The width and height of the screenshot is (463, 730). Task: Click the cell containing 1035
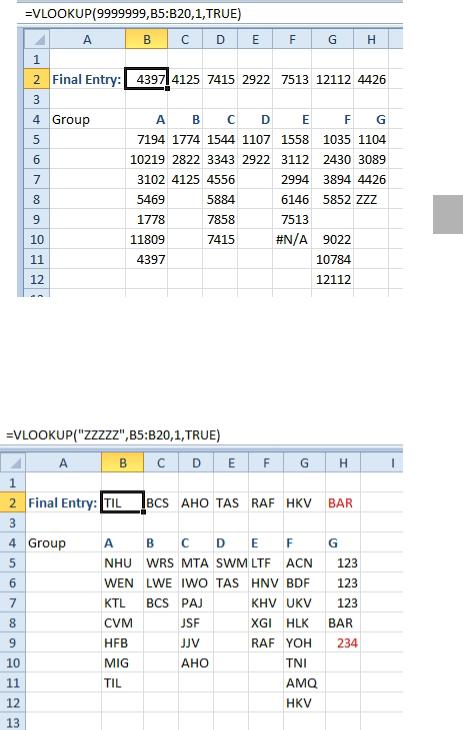coord(333,139)
